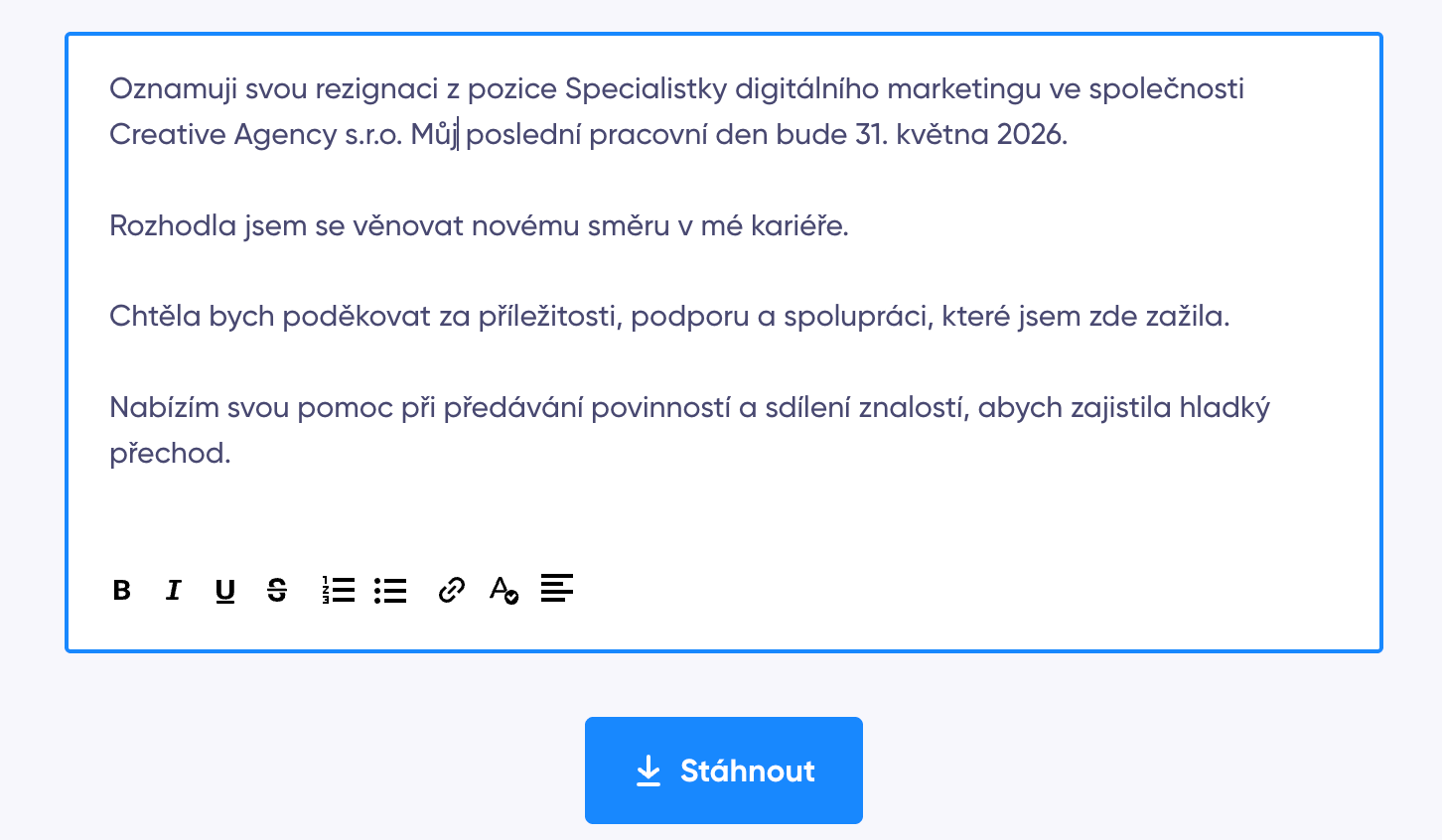The height and width of the screenshot is (840, 1442).
Task: Open the text color tool
Action: point(503,590)
